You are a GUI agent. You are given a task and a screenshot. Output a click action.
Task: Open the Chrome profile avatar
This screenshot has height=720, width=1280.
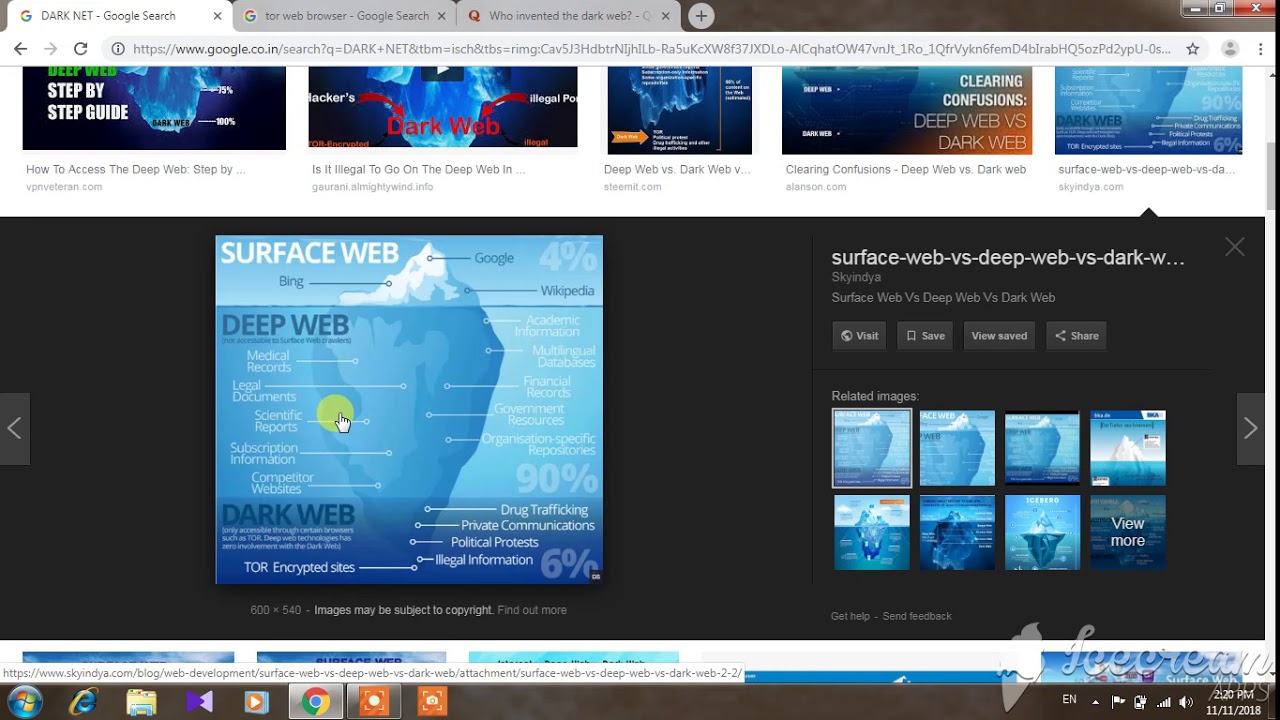1230,48
